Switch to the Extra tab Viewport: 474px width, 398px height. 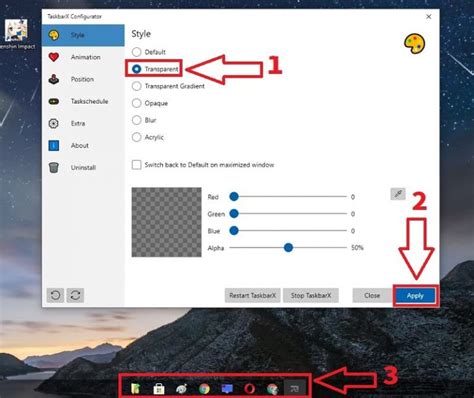(83, 123)
